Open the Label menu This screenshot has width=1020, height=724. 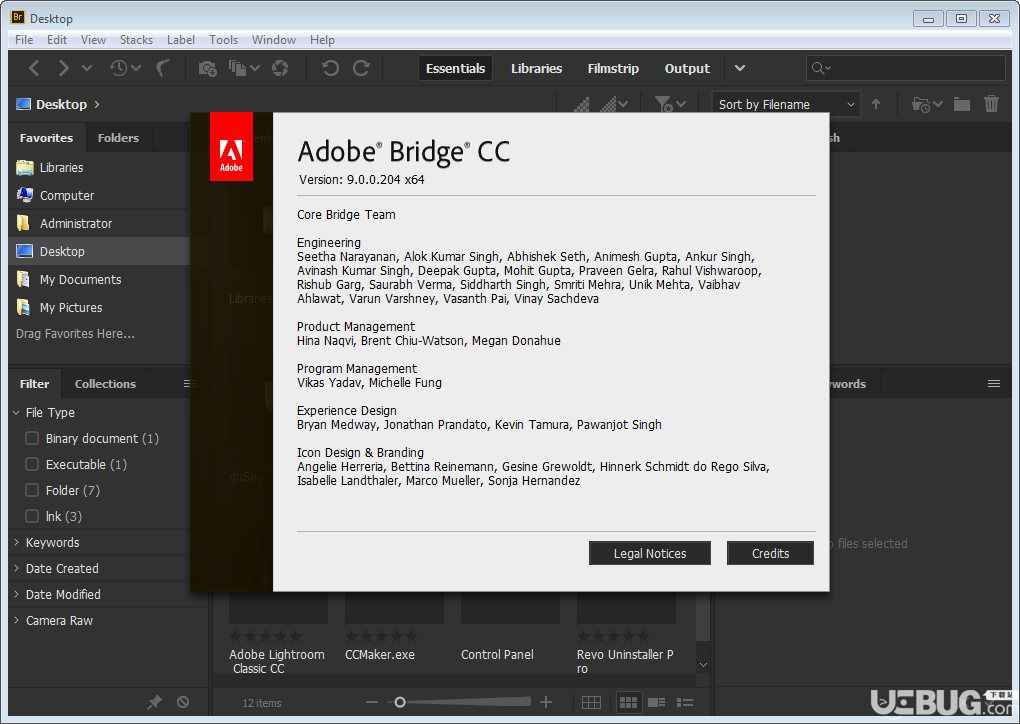(180, 40)
